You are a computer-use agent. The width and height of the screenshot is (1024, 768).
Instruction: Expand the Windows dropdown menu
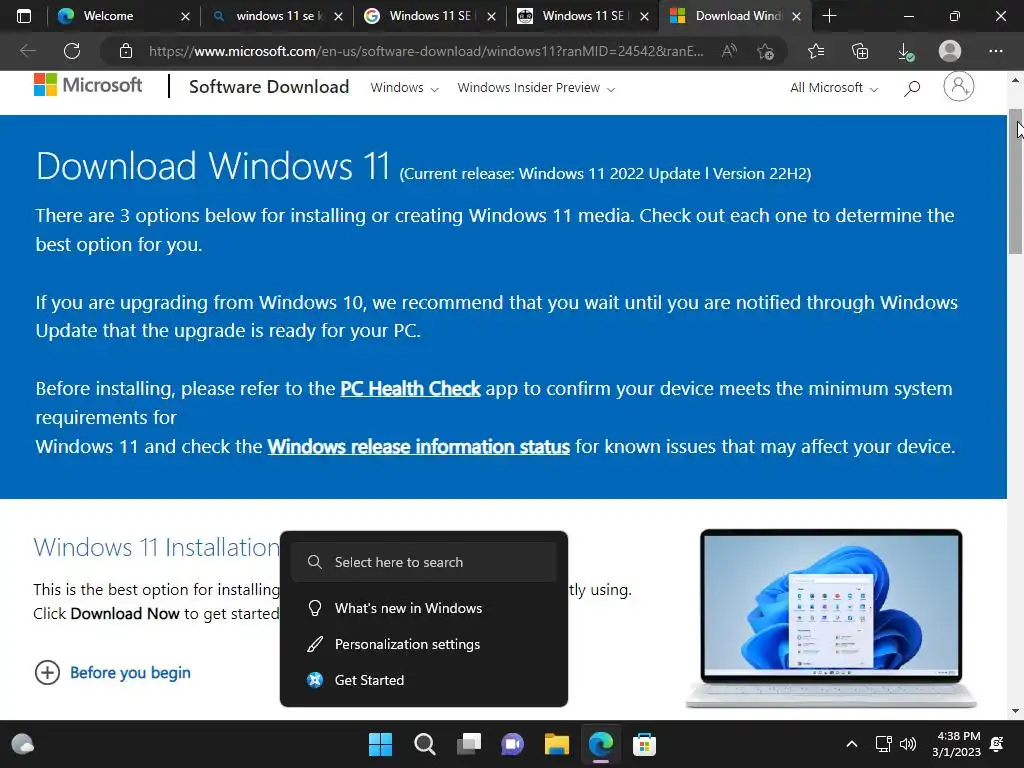pyautogui.click(x=404, y=88)
